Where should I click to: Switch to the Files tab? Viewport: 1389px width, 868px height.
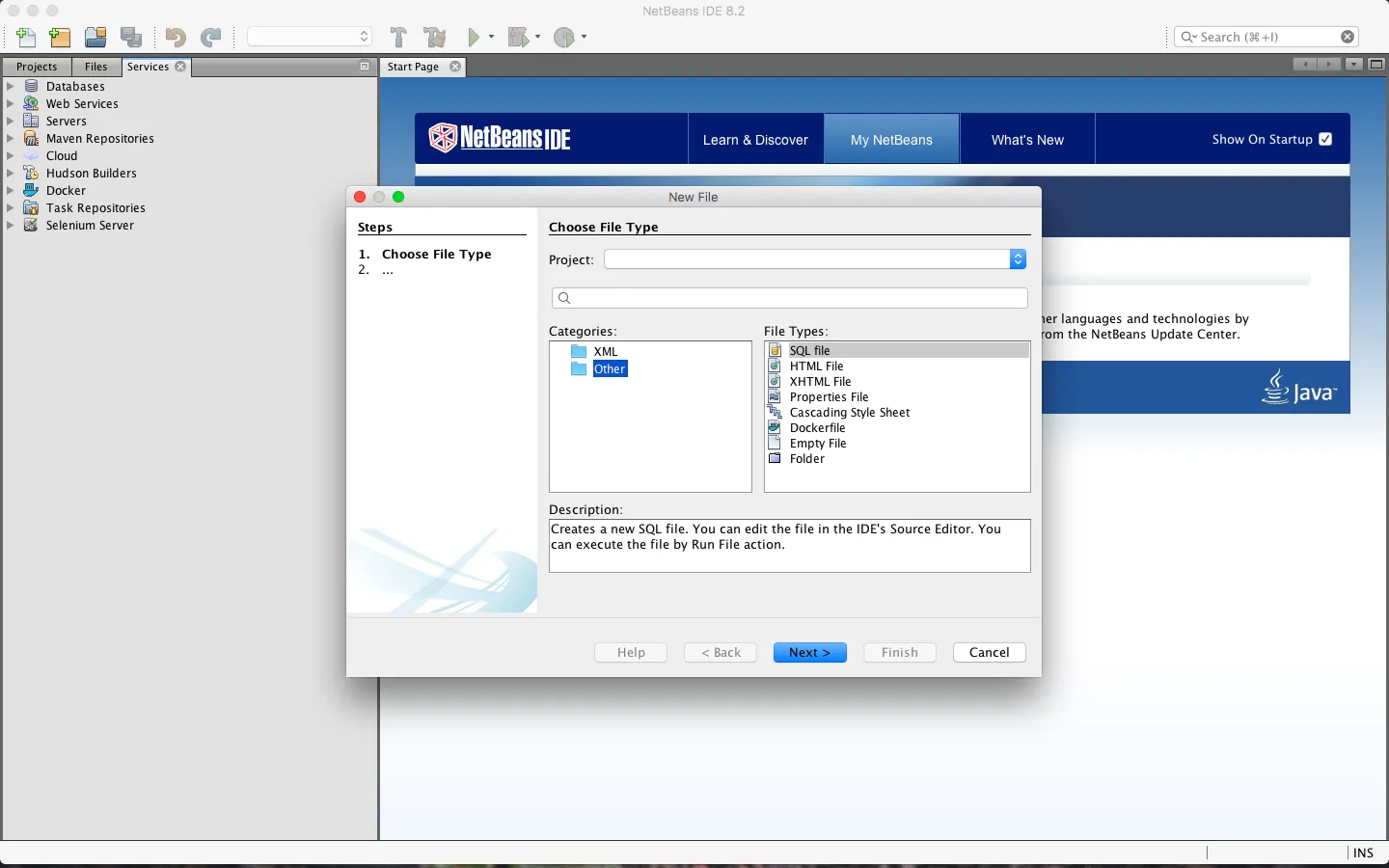96,67
